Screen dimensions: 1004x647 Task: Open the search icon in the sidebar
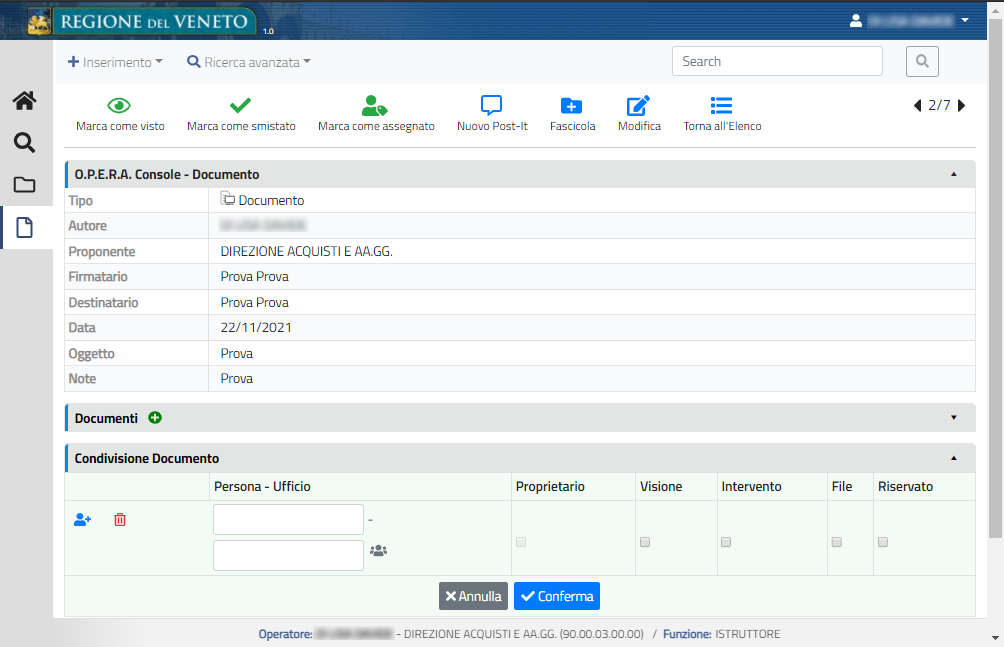(x=24, y=142)
